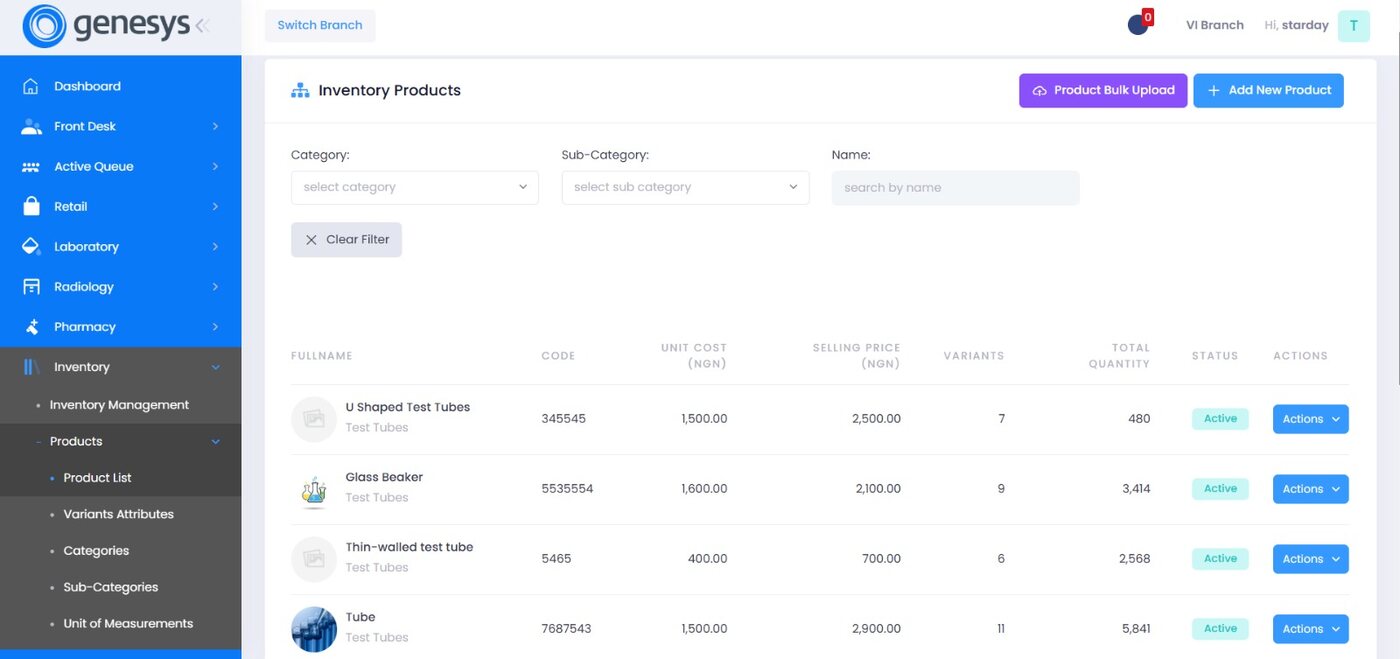Image resolution: width=1400 pixels, height=659 pixels.
Task: Open Actions dropdown for Glass Beaker
Action: 1310,489
